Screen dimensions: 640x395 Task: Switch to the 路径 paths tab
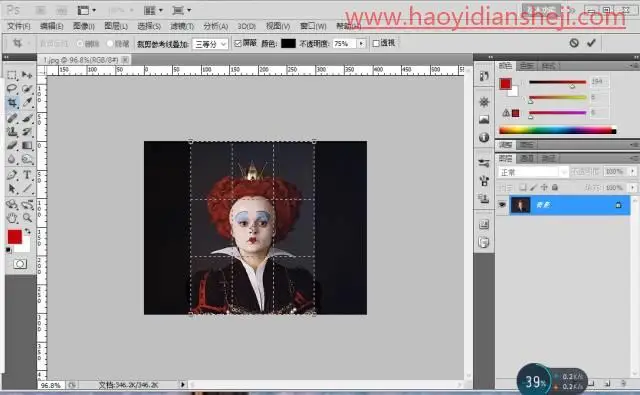(548, 158)
